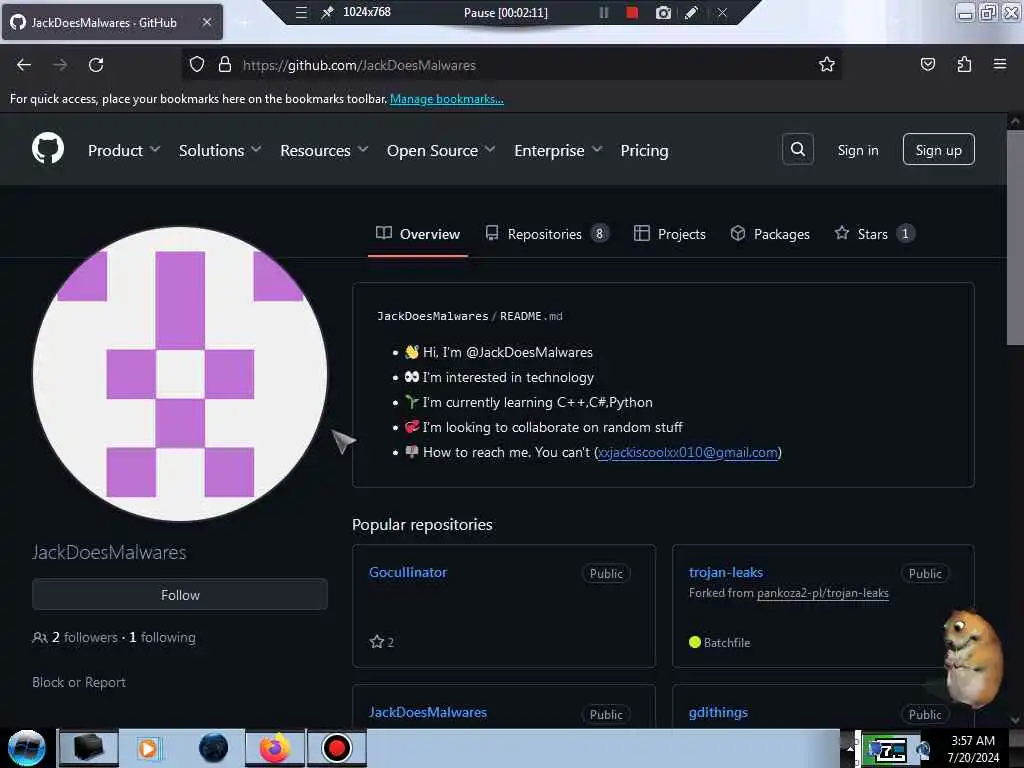Click the JackDoesMalwares README owner link

(432, 316)
